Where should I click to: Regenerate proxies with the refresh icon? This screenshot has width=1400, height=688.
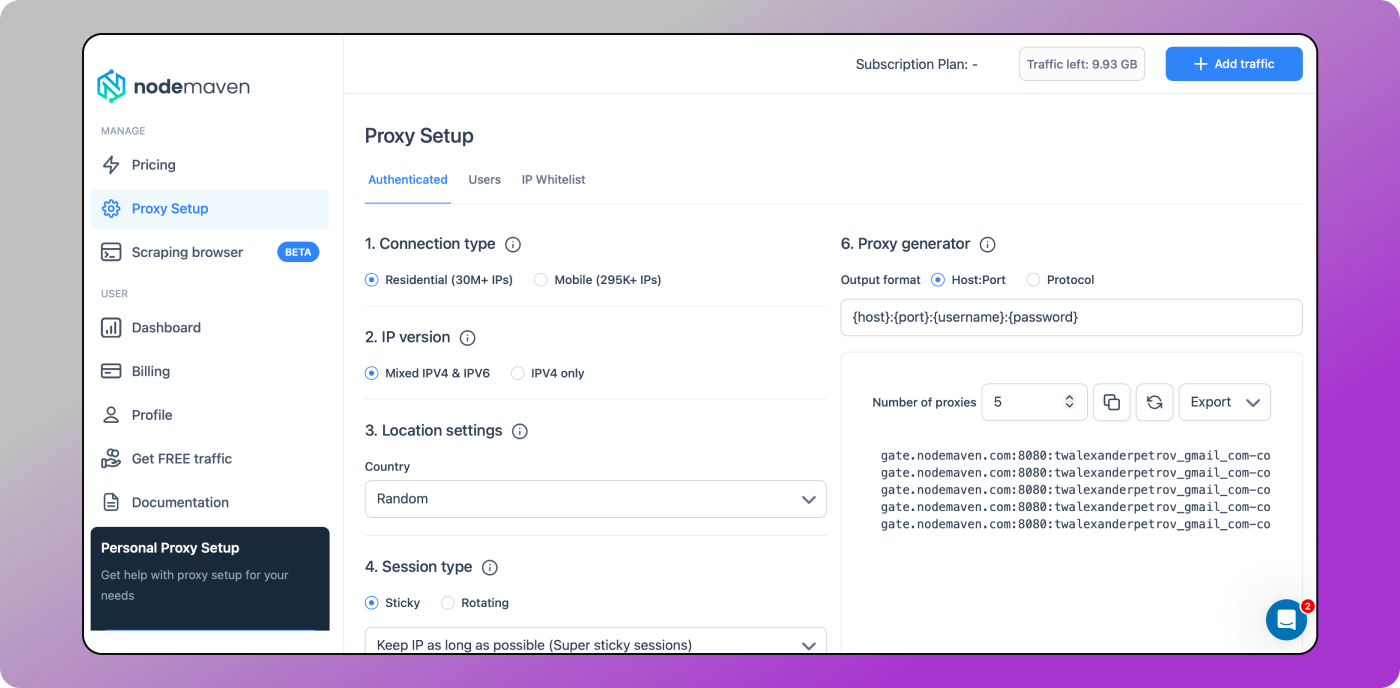1152,401
